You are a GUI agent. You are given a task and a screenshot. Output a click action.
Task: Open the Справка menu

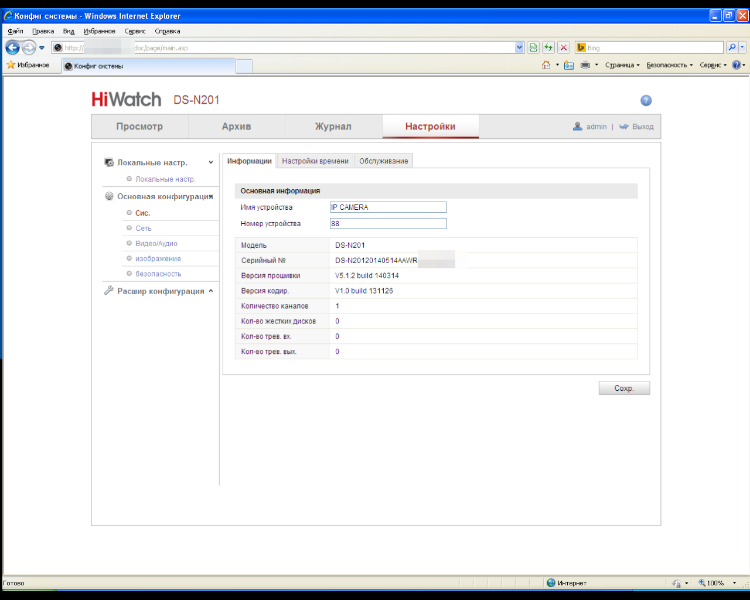(167, 31)
